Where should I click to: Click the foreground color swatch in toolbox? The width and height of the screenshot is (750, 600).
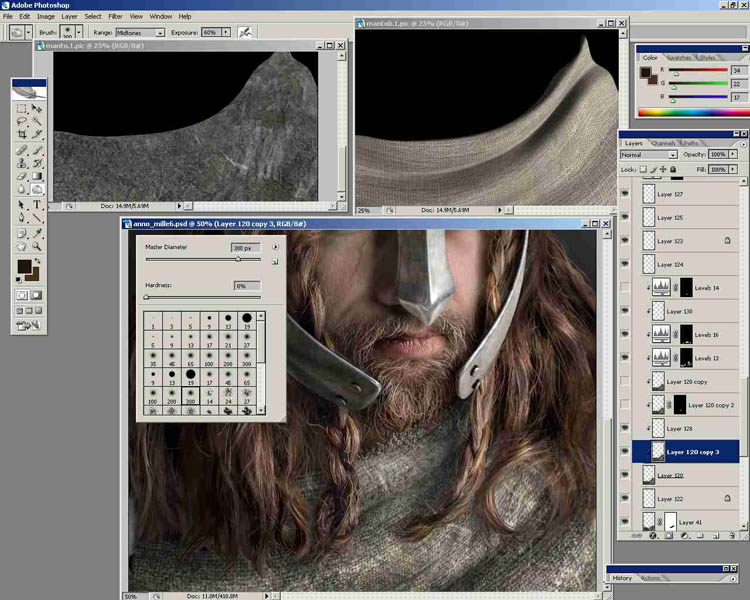[24, 266]
